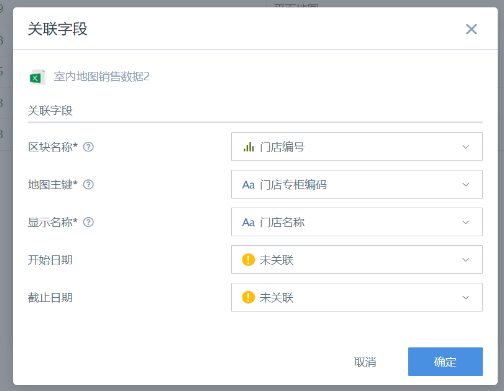This screenshot has height=391, width=504.
Task: Confirm with the 确定 button
Action: [445, 362]
